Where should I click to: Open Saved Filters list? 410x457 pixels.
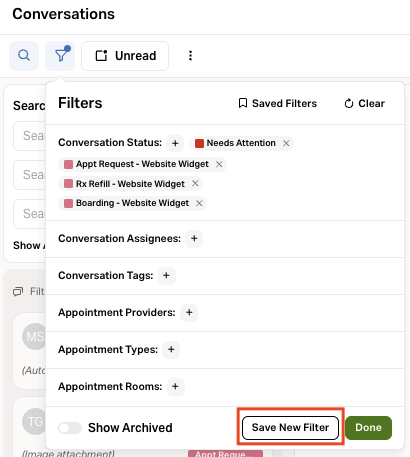[x=278, y=104]
